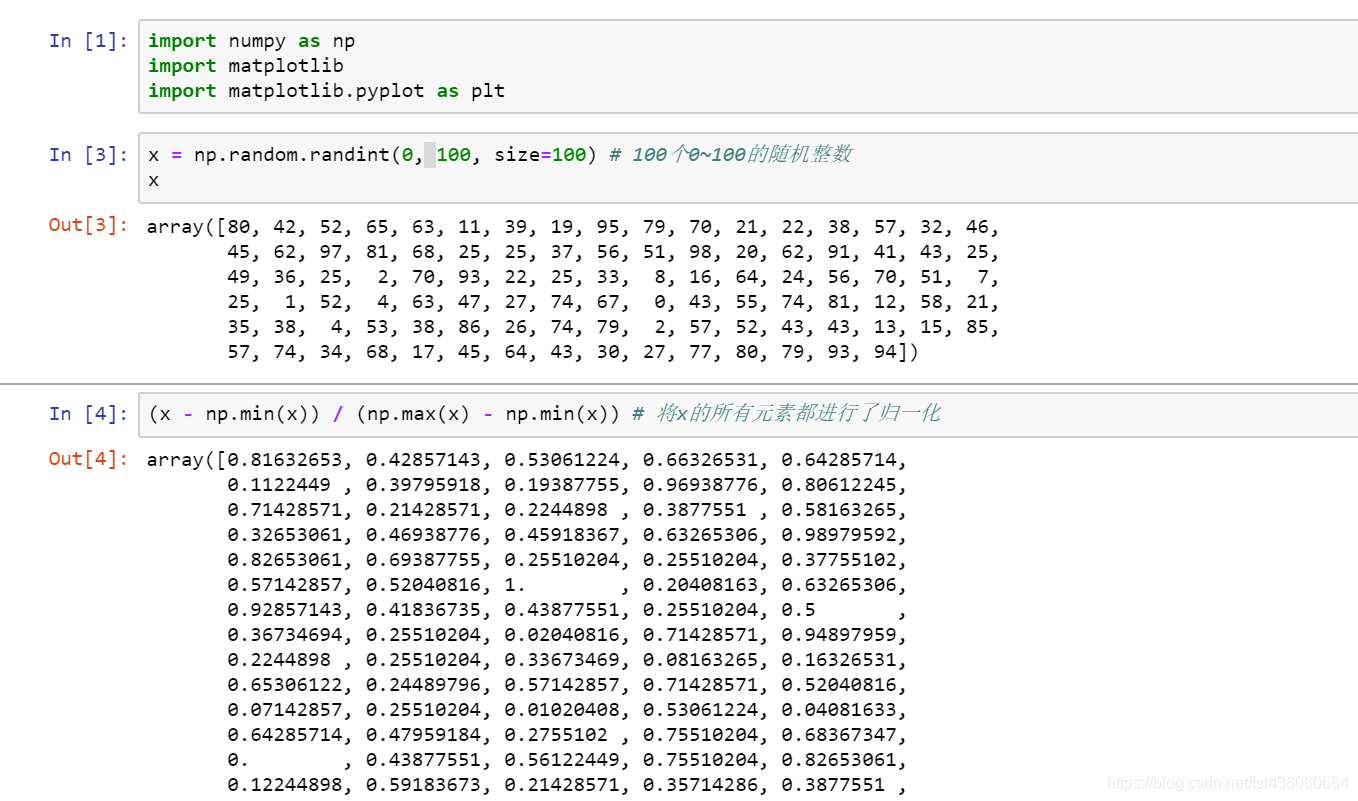
Task: Click the normalized minimum value '0.'
Action: click(x=239, y=760)
